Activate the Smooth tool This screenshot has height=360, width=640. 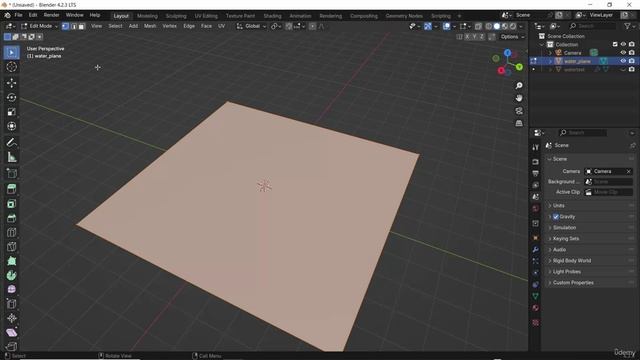(11, 289)
